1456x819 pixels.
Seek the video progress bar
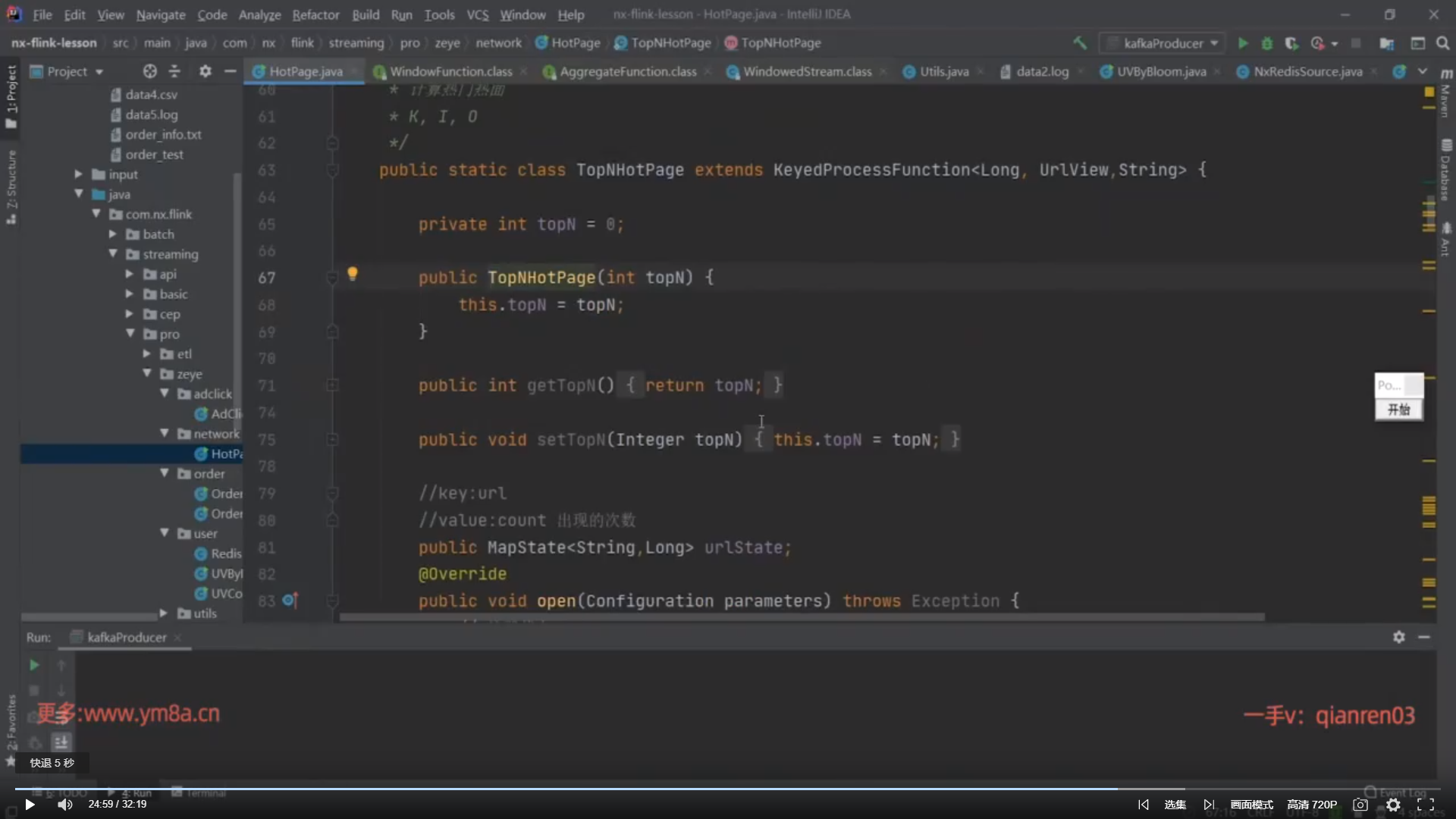pos(728,789)
